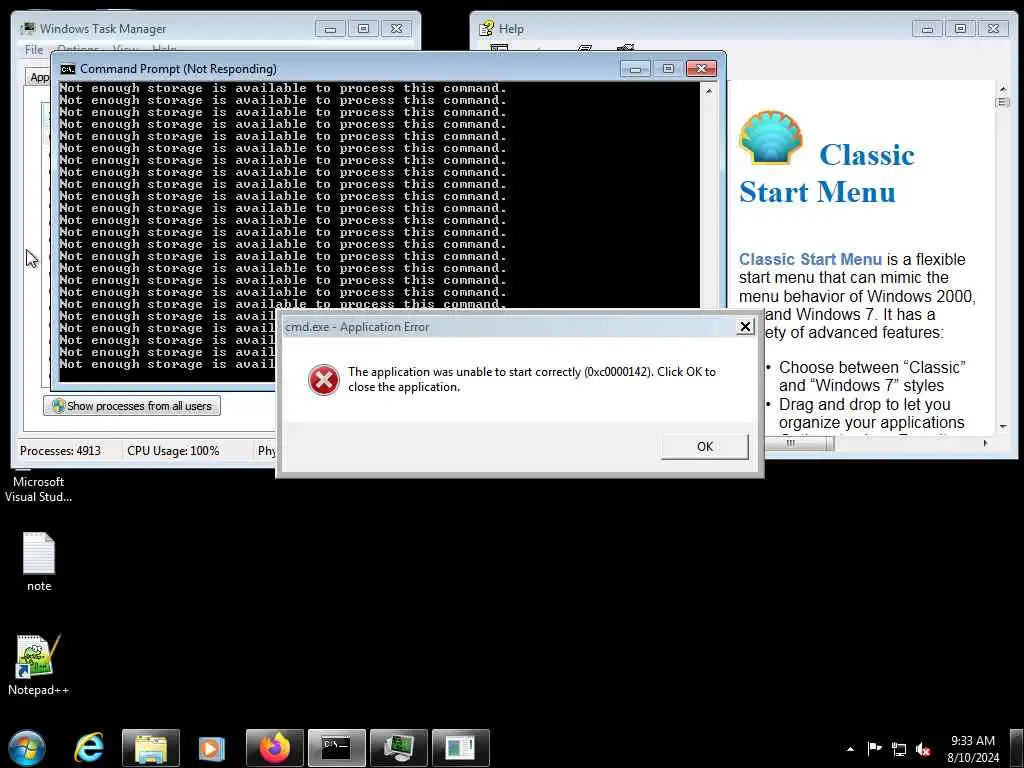Open the partly hidden Options menu in Task Manager
Screen dimensions: 1024x768
click(x=78, y=48)
